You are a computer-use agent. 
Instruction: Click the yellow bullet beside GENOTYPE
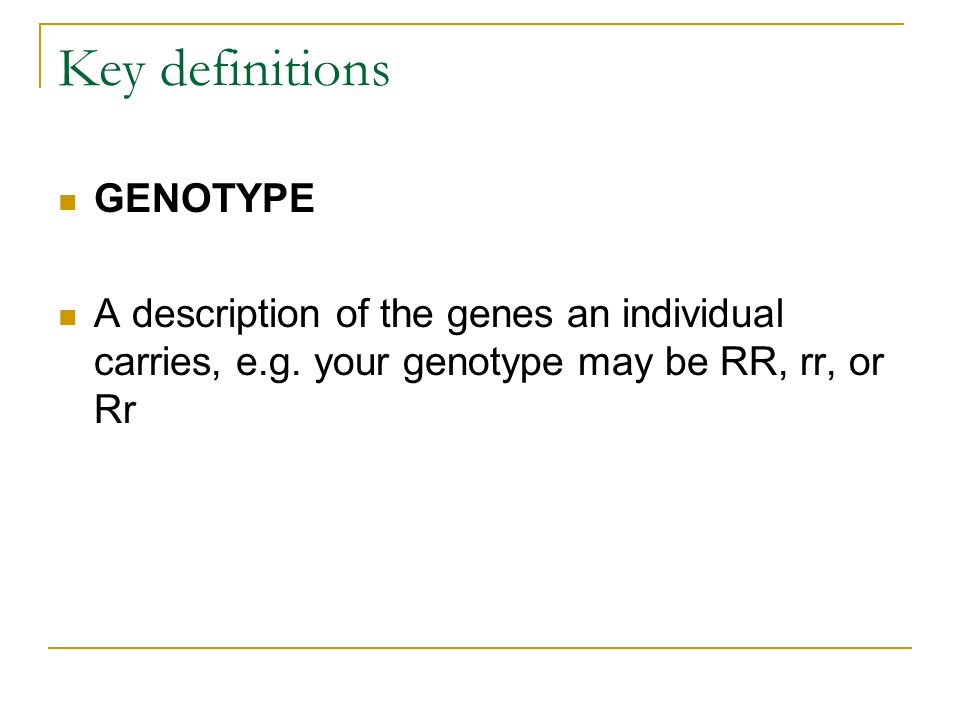pos(68,202)
